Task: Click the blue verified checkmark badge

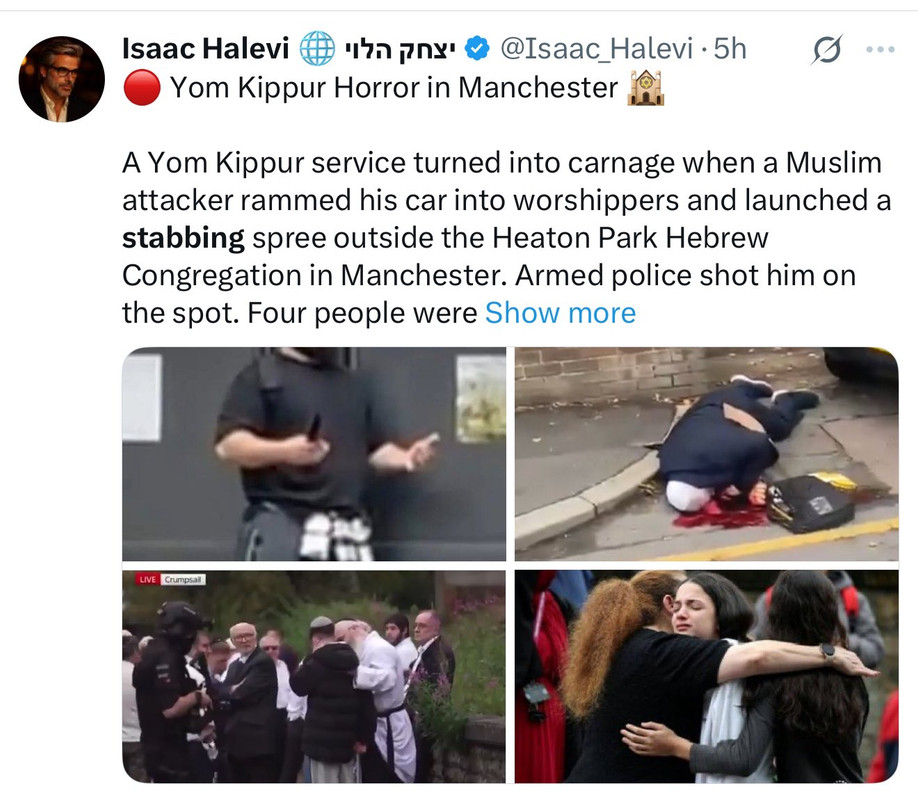Action: point(477,49)
